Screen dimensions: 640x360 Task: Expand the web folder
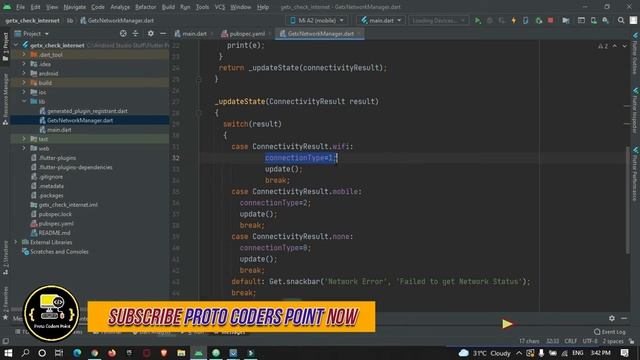coord(24,148)
